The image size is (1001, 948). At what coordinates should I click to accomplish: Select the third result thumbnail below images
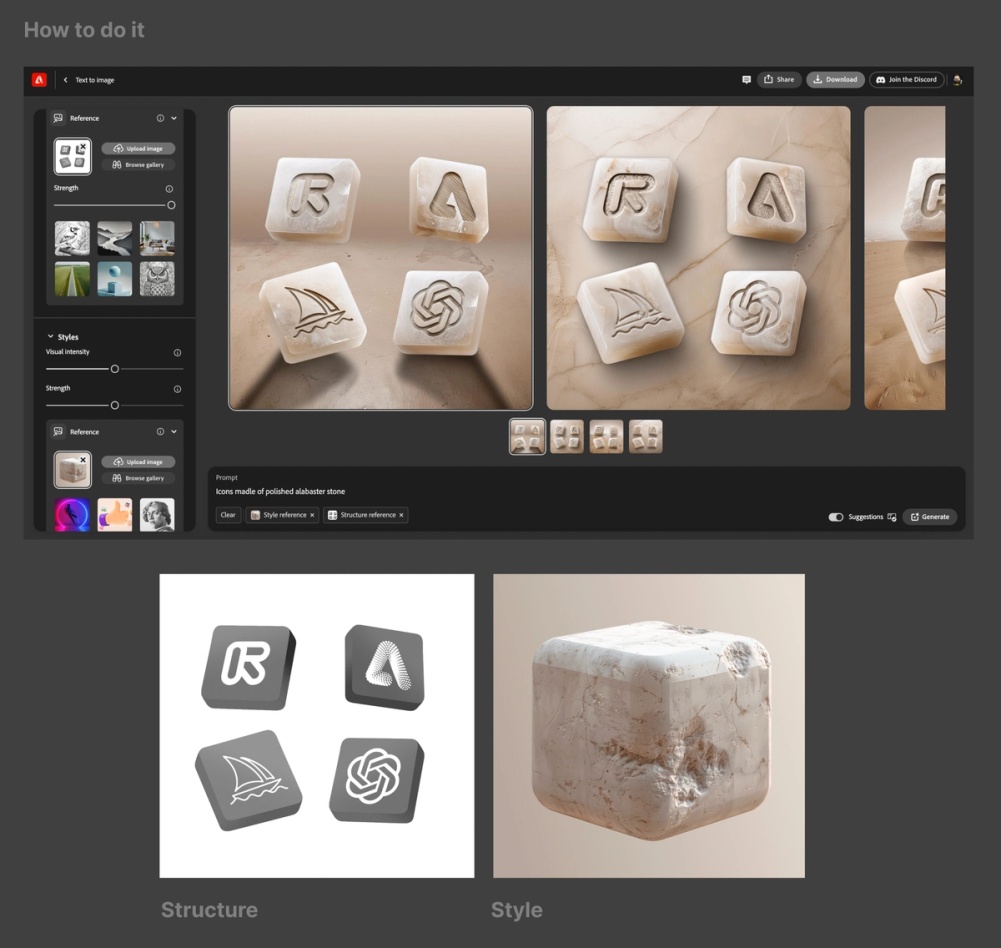606,437
